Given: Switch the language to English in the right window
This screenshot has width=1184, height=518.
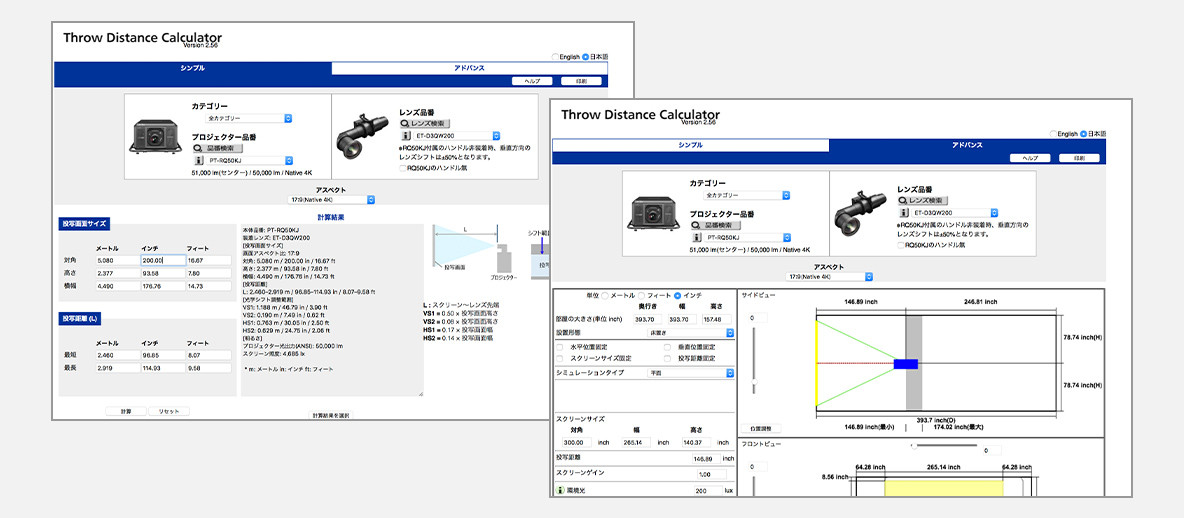Looking at the screenshot, I should tap(1053, 133).
